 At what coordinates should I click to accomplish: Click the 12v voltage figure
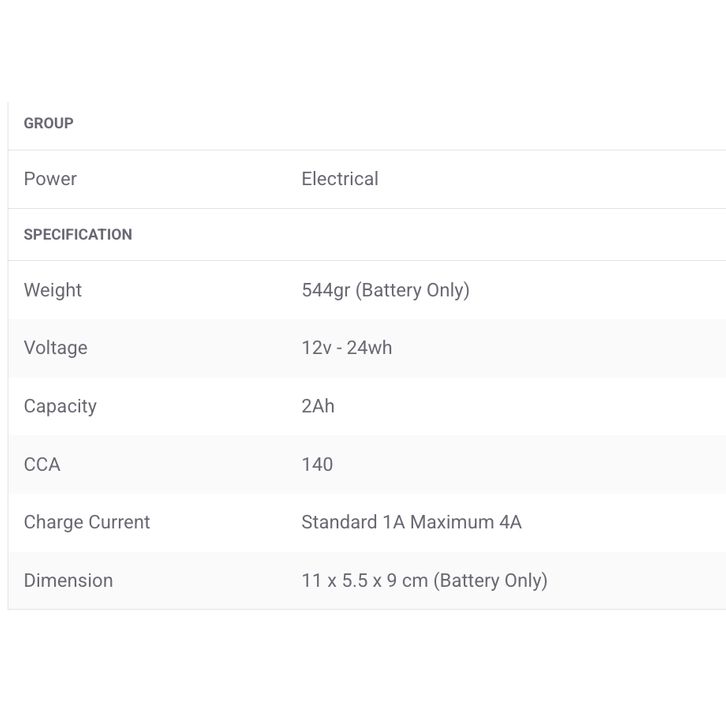316,348
